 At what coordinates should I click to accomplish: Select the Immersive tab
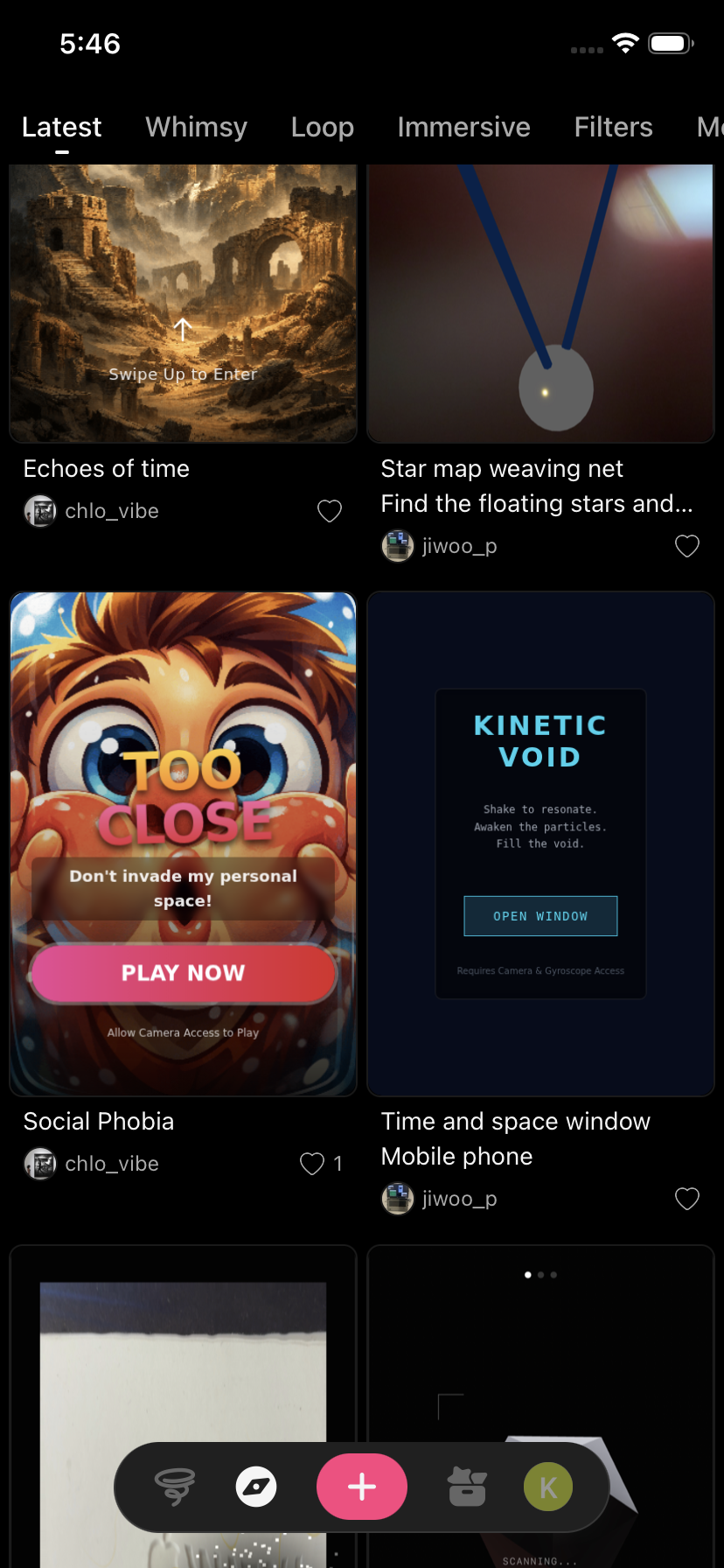point(463,127)
